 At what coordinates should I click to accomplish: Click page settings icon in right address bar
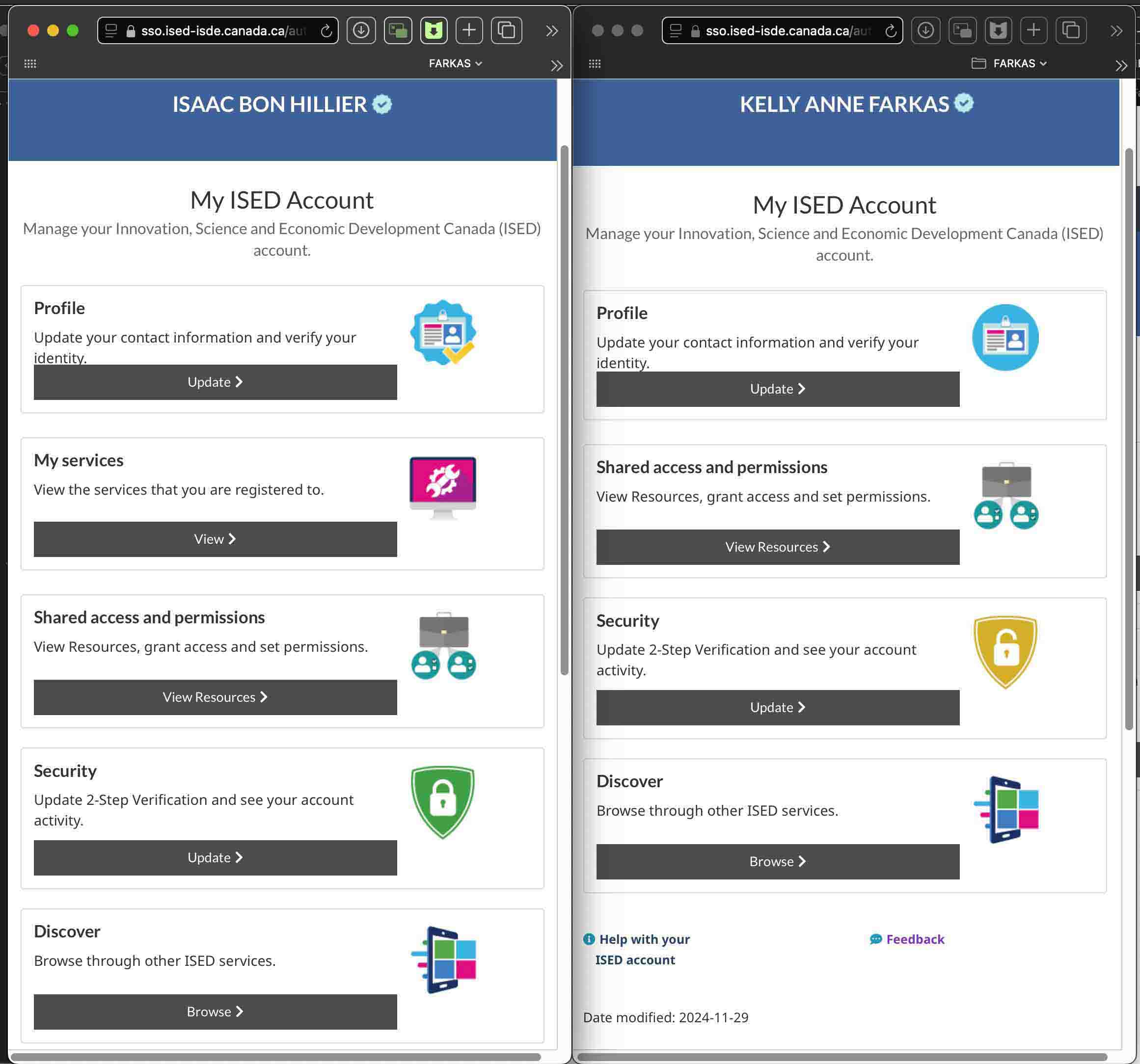[x=676, y=31]
